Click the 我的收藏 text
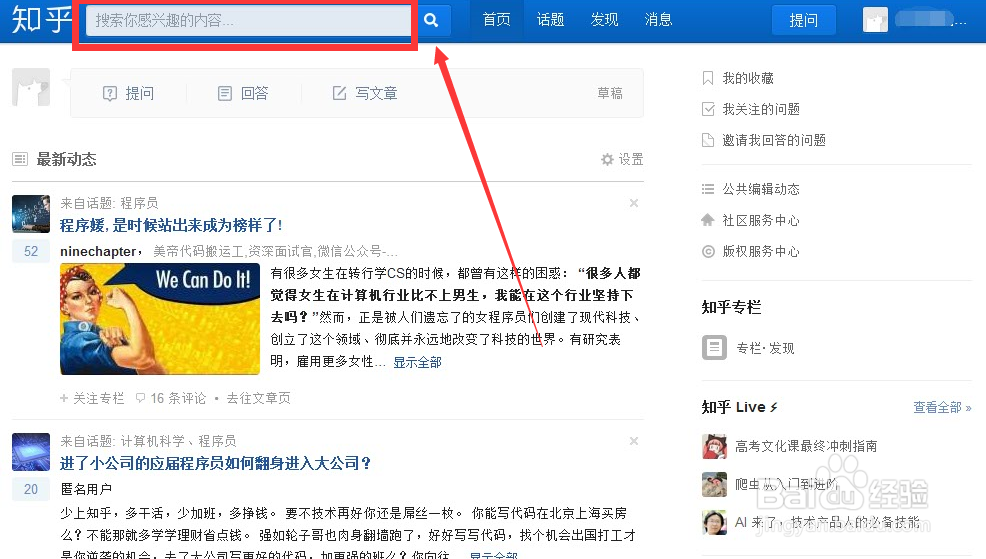 (x=748, y=78)
